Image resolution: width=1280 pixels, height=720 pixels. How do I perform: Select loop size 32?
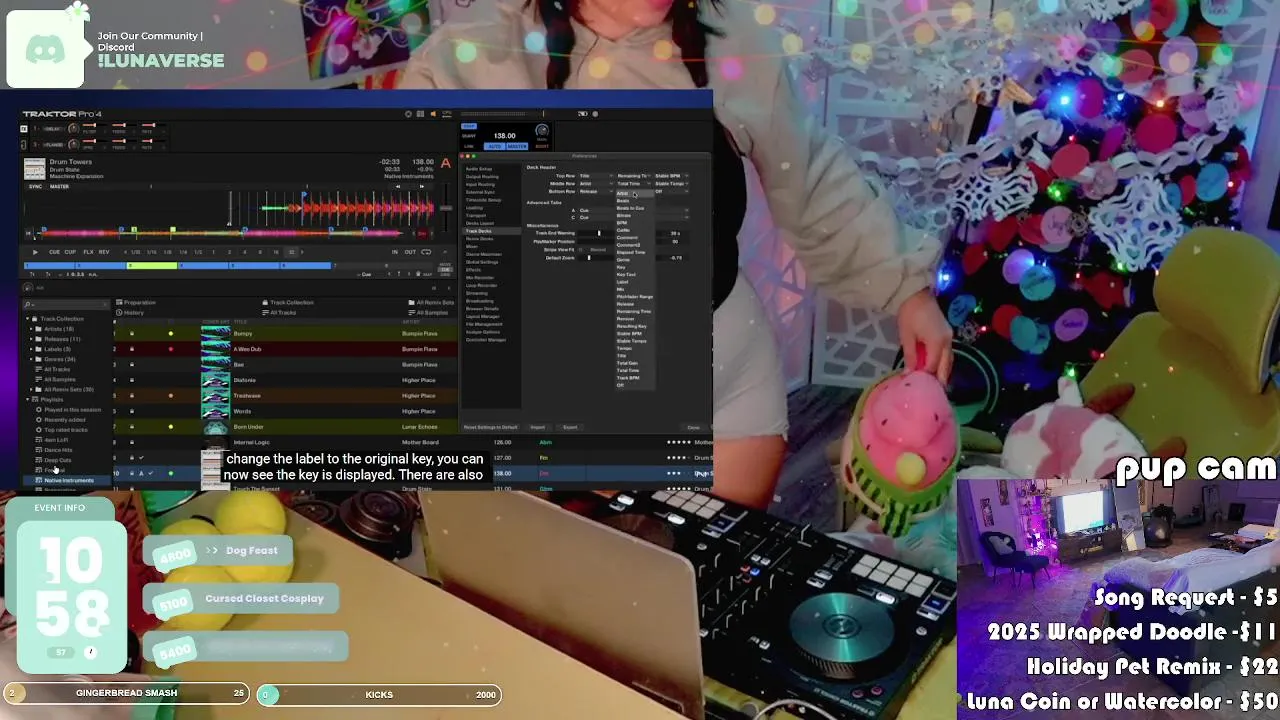tap(292, 252)
